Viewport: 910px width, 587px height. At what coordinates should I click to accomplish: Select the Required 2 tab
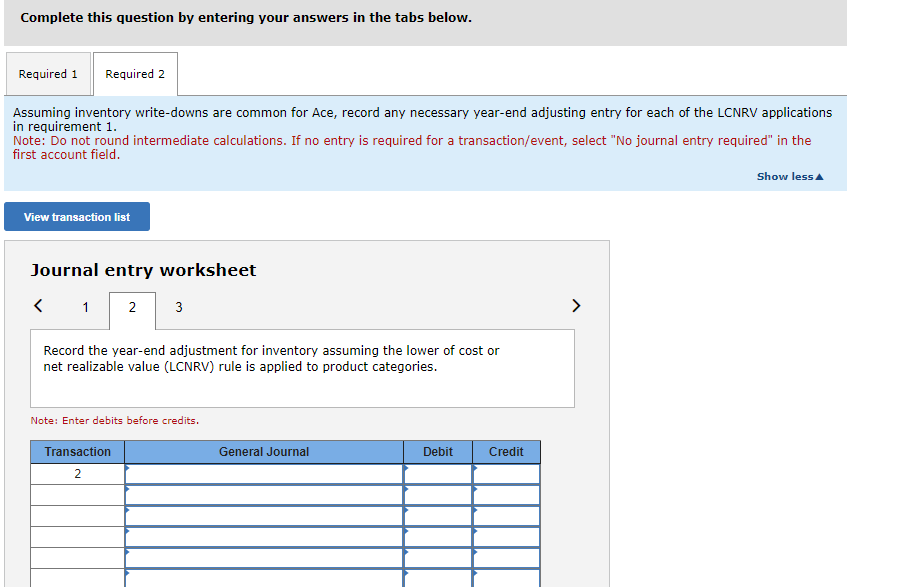[135, 74]
